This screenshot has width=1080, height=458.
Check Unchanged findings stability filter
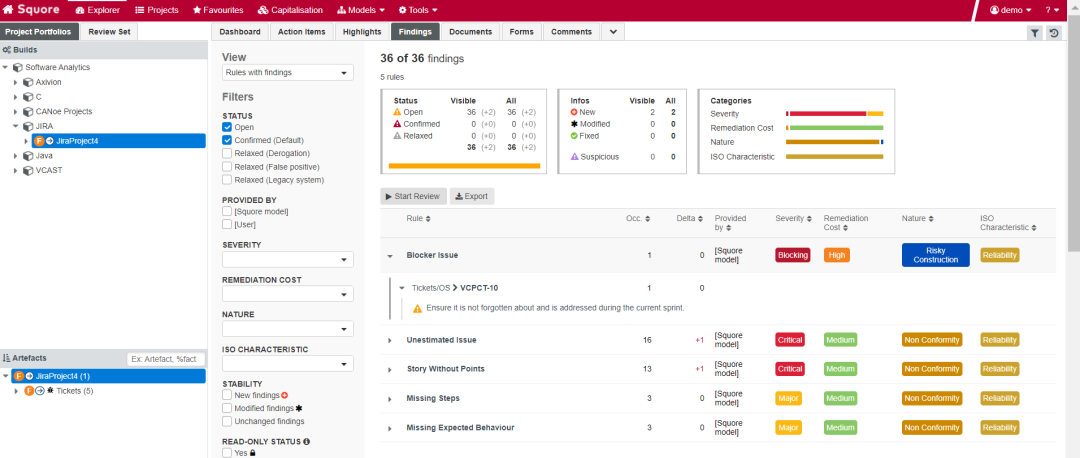click(227, 421)
